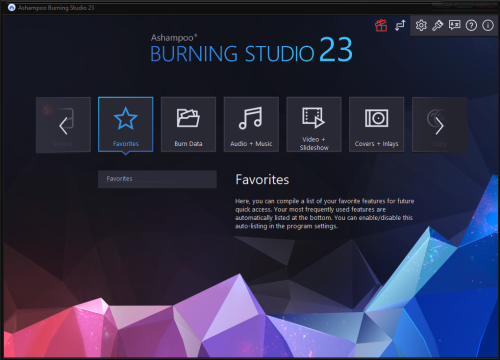Open the feedback speech bubble icon
This screenshot has width=500, height=360.
pyautogui.click(x=454, y=25)
